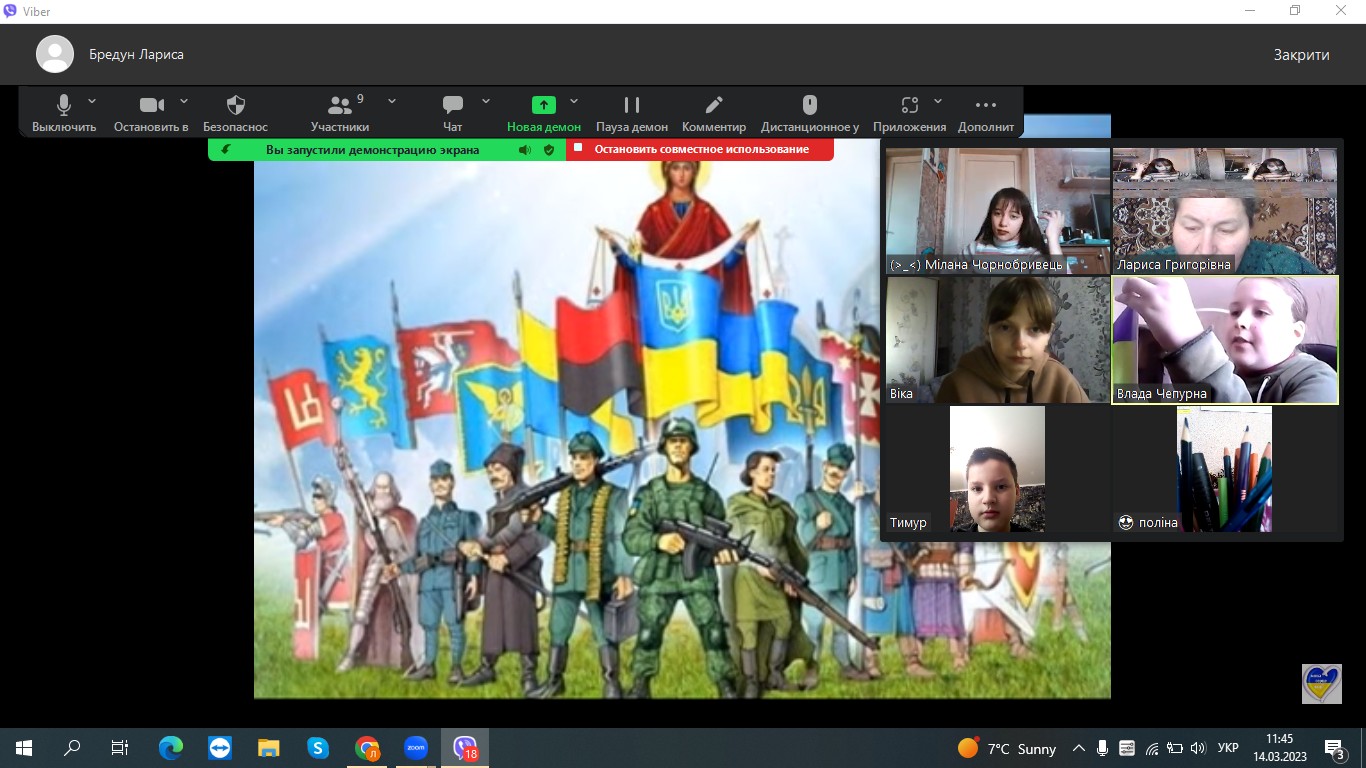Open TeamViewer from the taskbar
The height and width of the screenshot is (768, 1366).
coord(220,748)
